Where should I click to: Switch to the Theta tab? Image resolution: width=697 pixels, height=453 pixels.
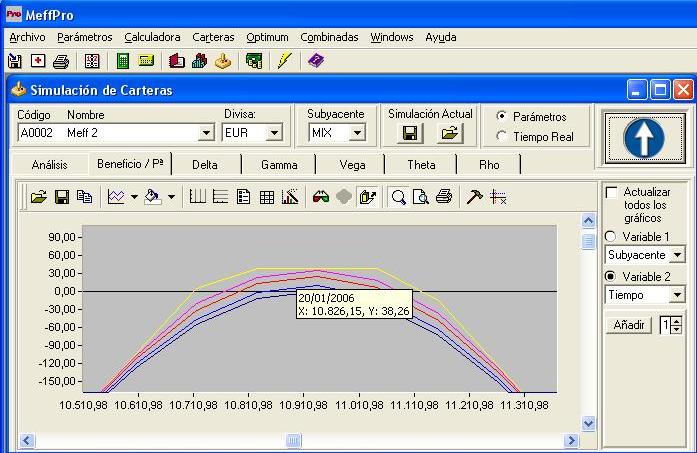pos(421,165)
